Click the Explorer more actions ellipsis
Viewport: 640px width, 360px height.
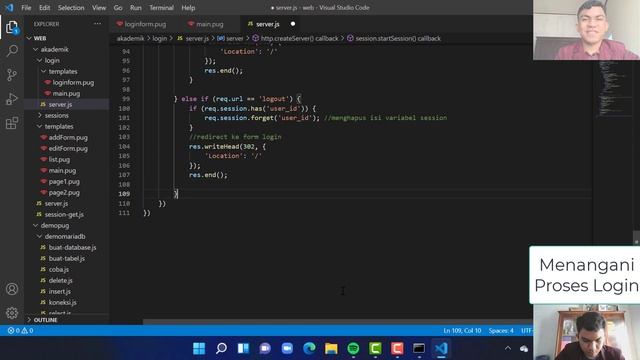[98, 24]
